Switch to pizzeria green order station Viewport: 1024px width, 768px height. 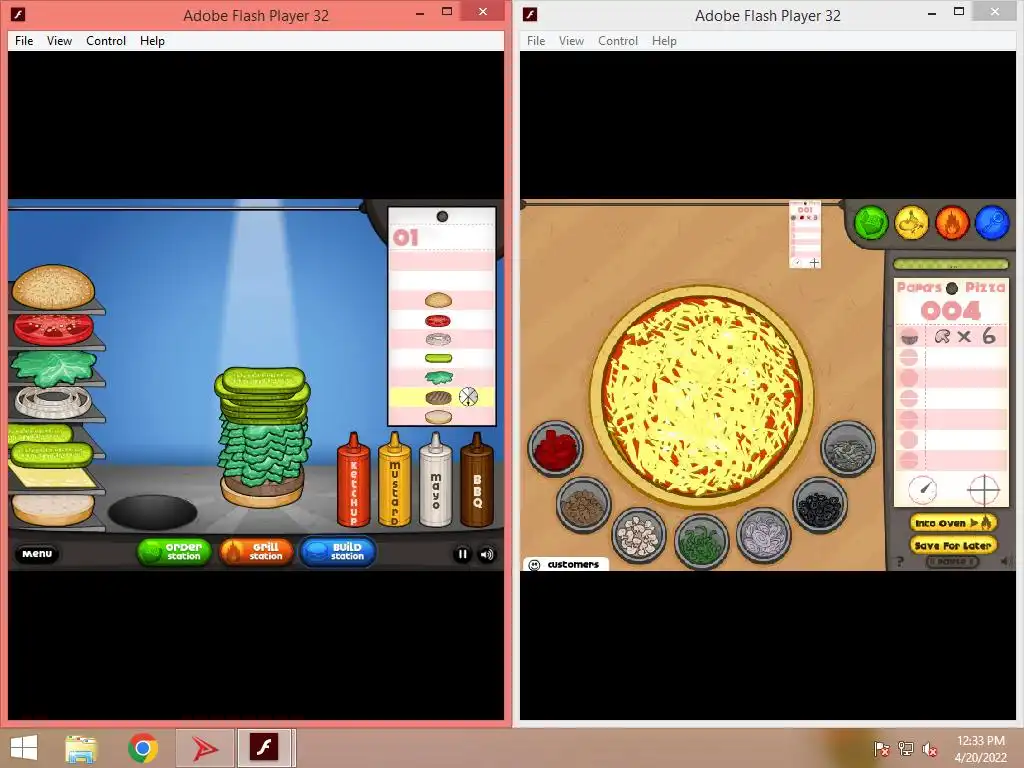[871, 223]
